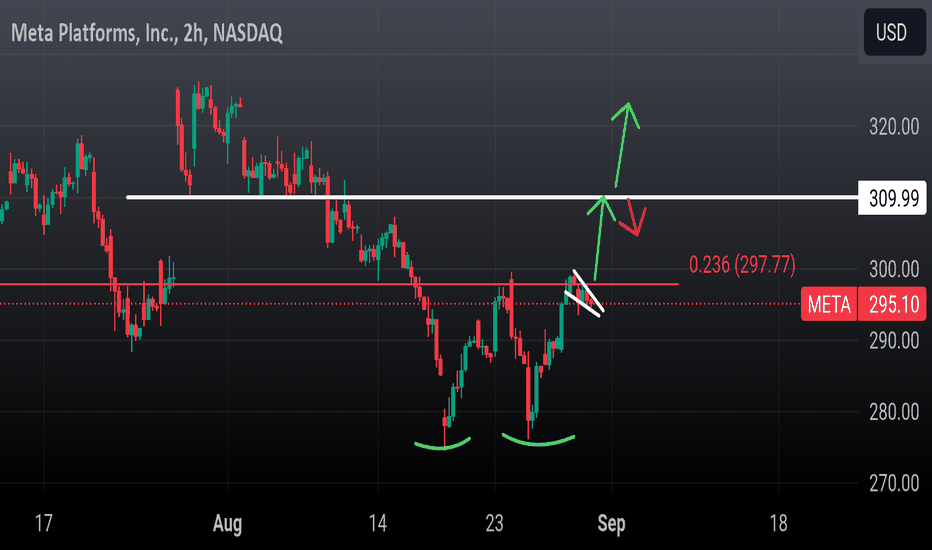Click the 295.10 current price label

pyautogui.click(x=892, y=304)
